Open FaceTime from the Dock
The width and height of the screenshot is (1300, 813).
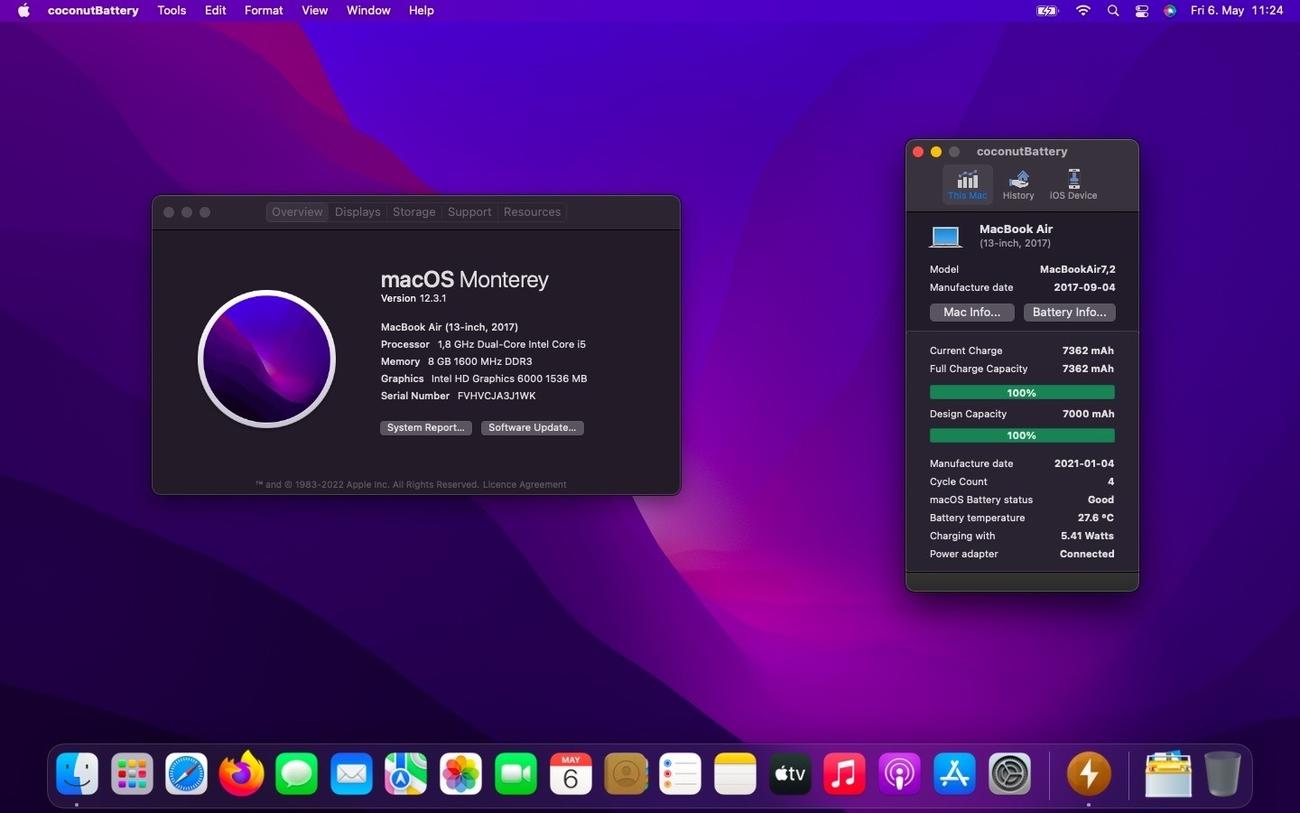516,774
